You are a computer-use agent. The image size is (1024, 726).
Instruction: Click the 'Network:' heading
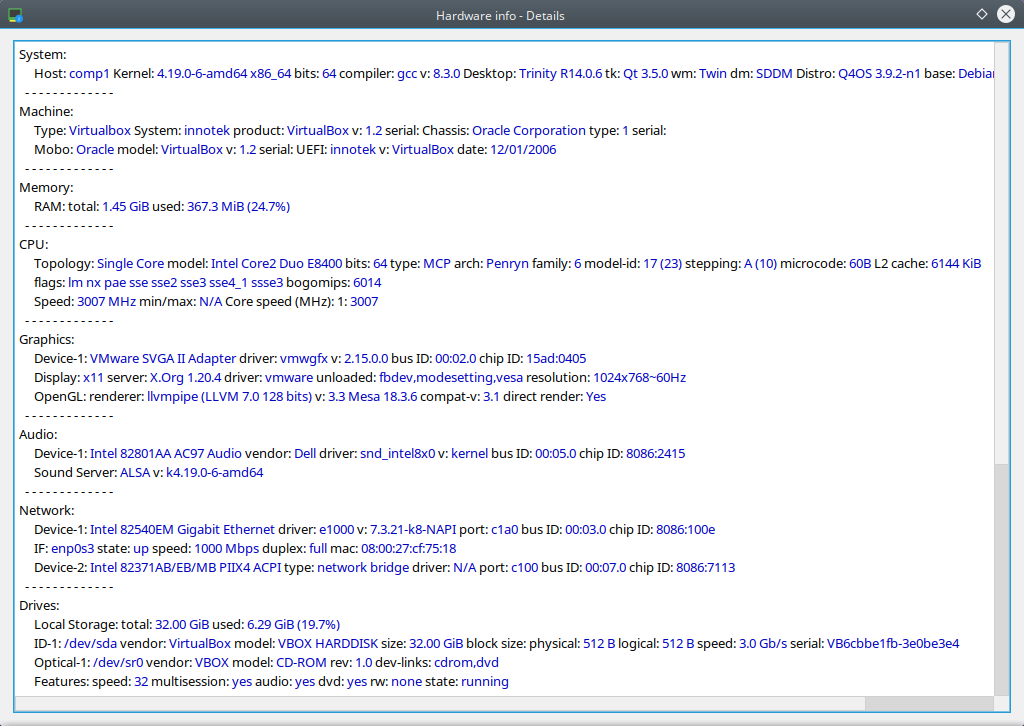(x=46, y=511)
